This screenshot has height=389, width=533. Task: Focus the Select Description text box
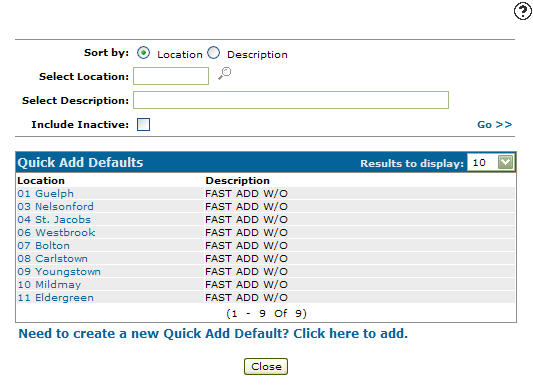click(291, 100)
